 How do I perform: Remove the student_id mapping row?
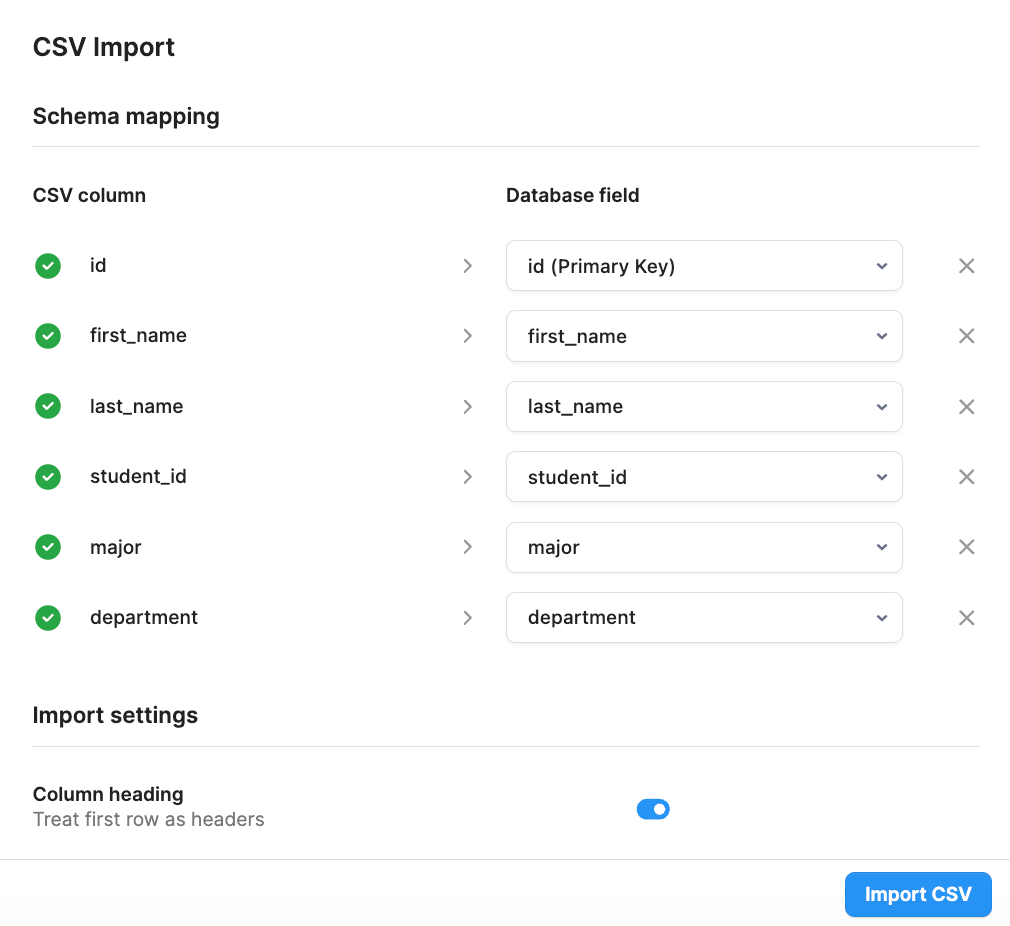pos(966,477)
